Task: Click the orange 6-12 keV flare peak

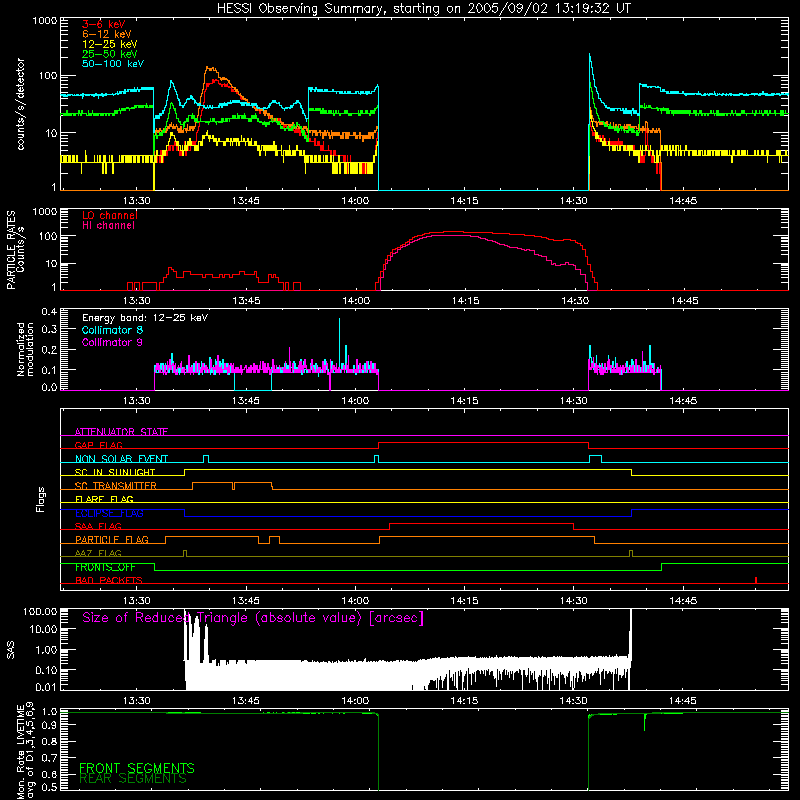Action: pos(209,67)
